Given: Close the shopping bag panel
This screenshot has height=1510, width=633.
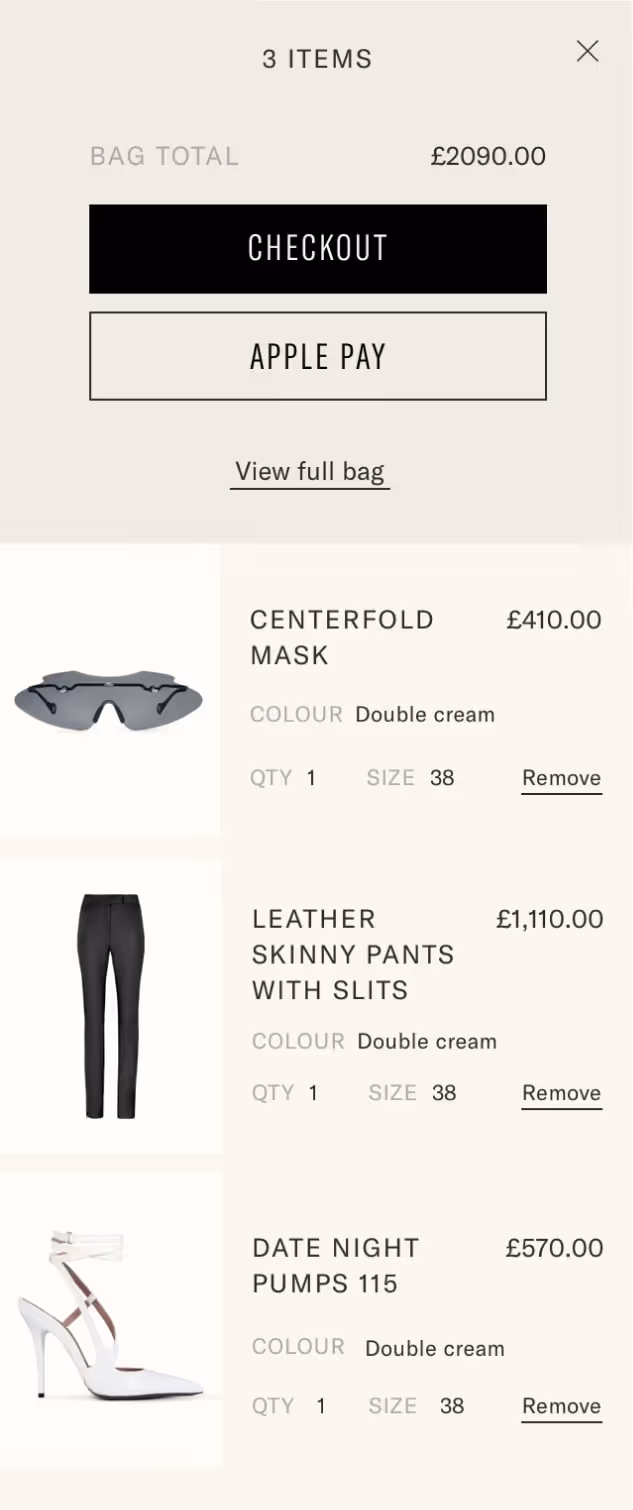Looking at the screenshot, I should [587, 51].
